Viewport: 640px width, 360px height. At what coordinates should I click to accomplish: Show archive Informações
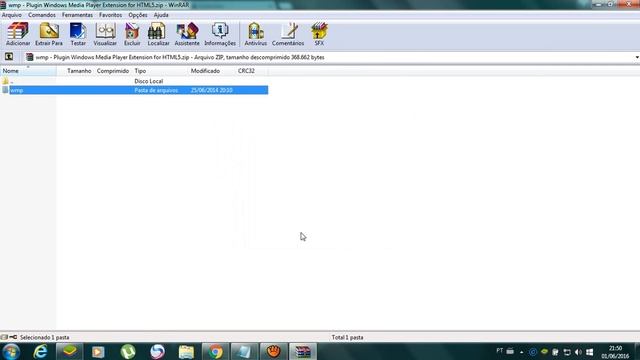[x=220, y=34]
